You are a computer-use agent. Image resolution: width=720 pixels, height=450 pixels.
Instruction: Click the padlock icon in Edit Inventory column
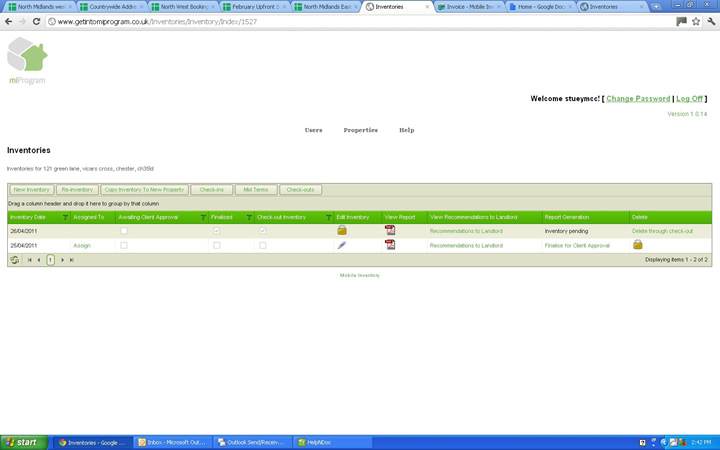point(341,231)
